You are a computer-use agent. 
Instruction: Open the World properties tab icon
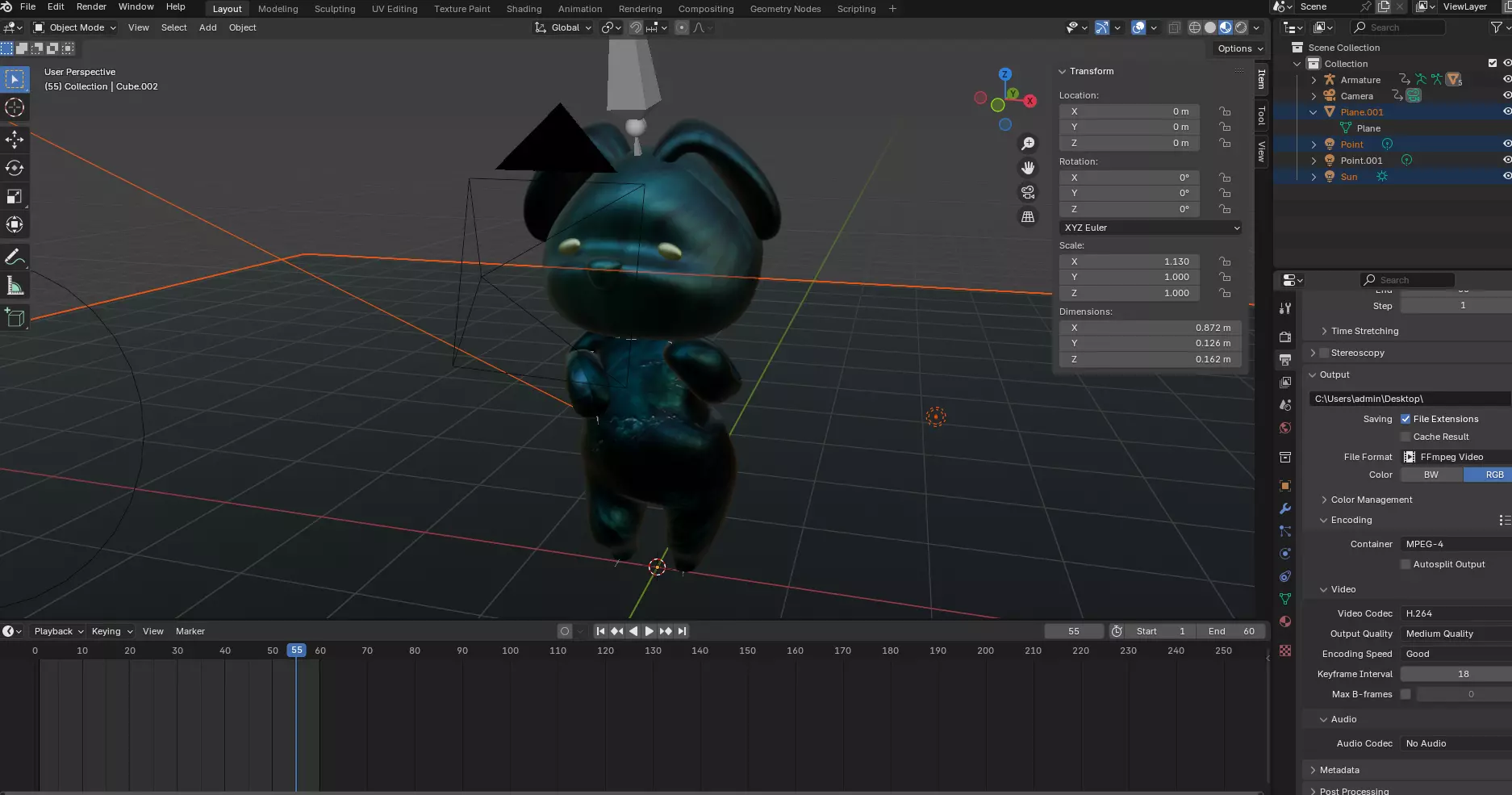(x=1285, y=428)
